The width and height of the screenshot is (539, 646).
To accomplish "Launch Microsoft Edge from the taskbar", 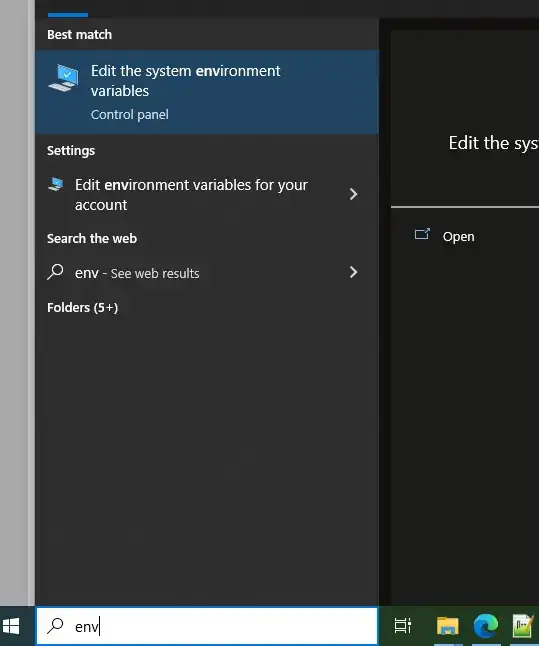I will point(486,626).
